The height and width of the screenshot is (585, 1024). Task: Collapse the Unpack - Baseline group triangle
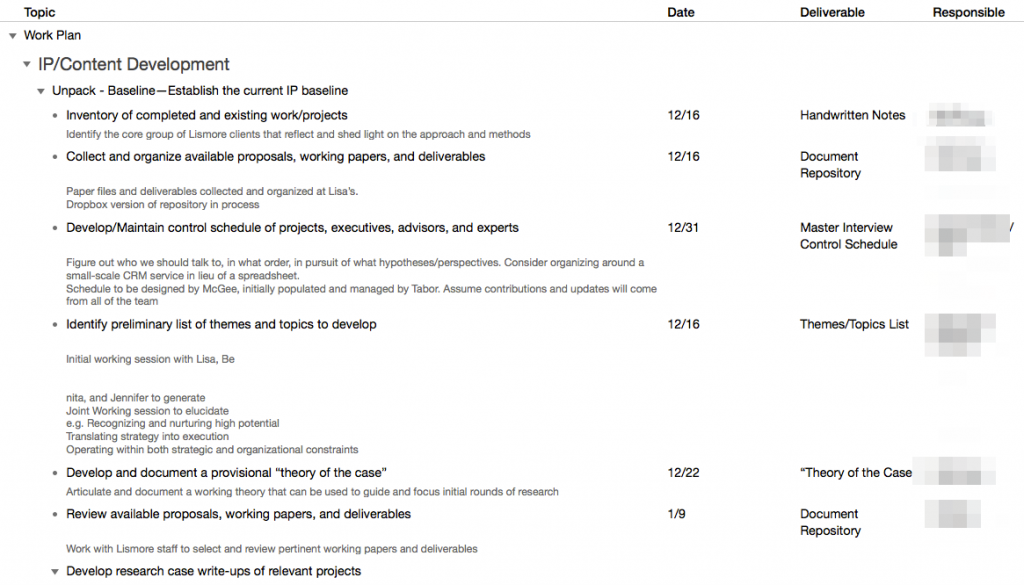41,91
